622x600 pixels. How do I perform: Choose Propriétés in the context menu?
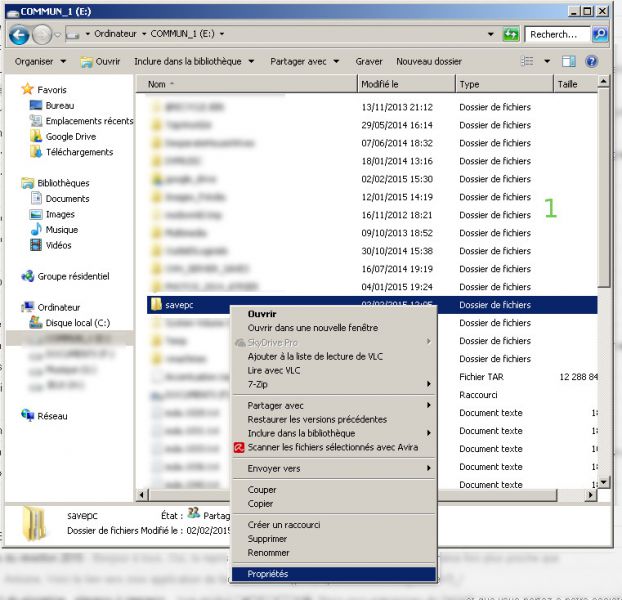coord(268,574)
